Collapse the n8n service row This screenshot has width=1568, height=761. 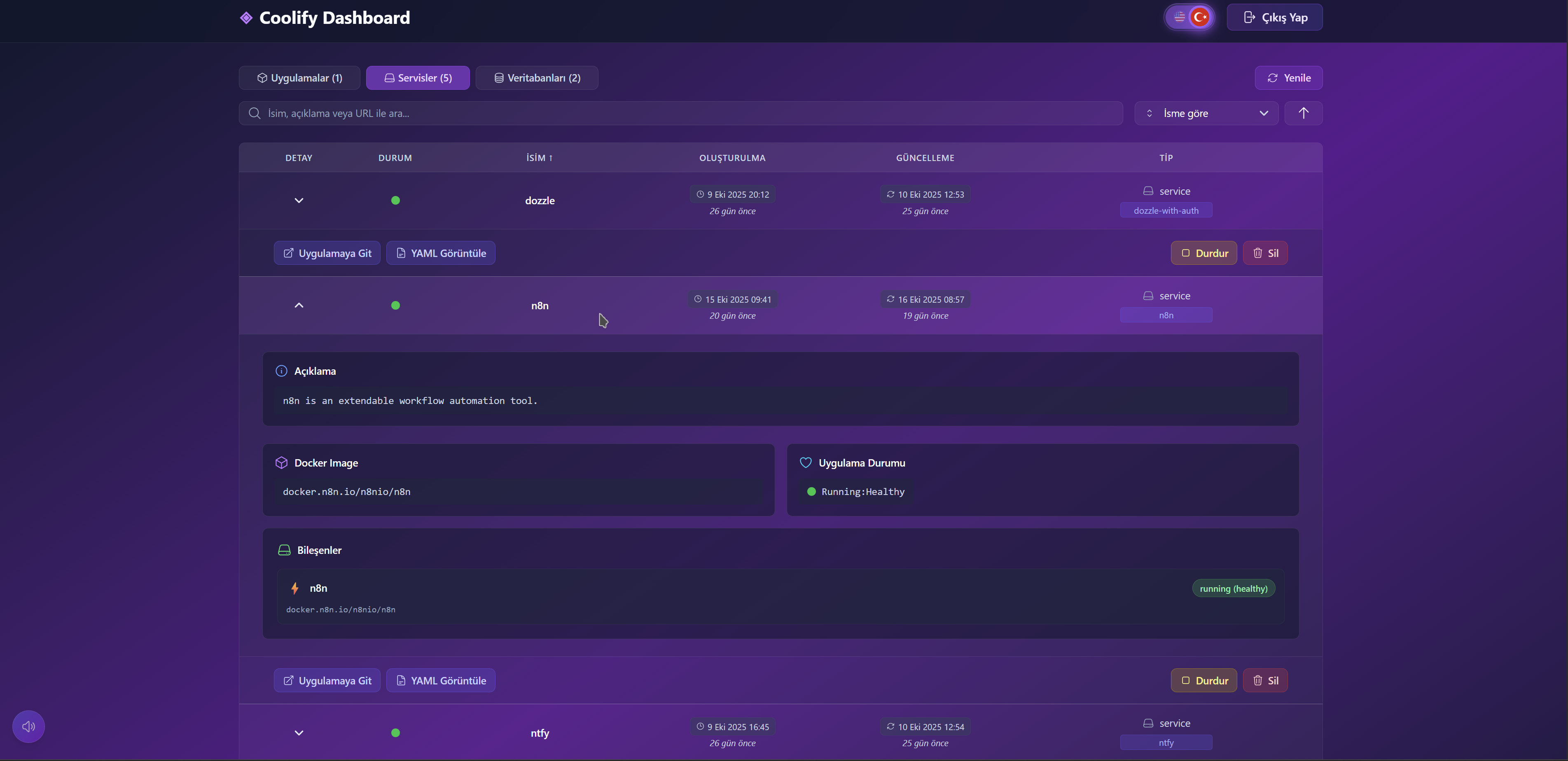click(299, 305)
